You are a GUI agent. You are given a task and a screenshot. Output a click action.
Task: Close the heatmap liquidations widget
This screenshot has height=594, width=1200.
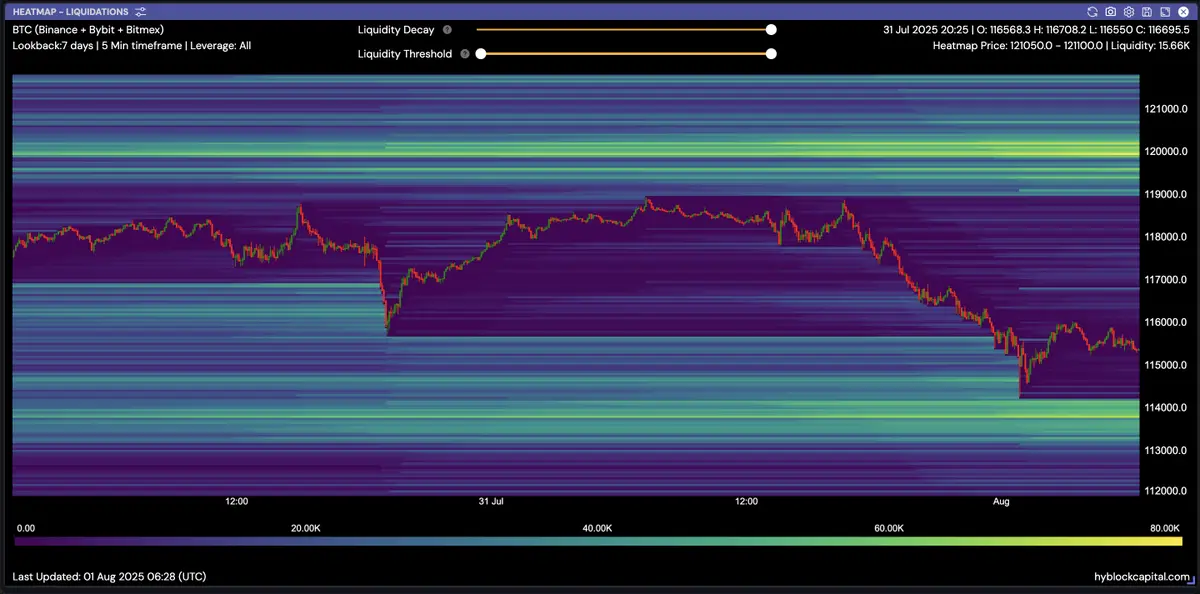[1181, 11]
